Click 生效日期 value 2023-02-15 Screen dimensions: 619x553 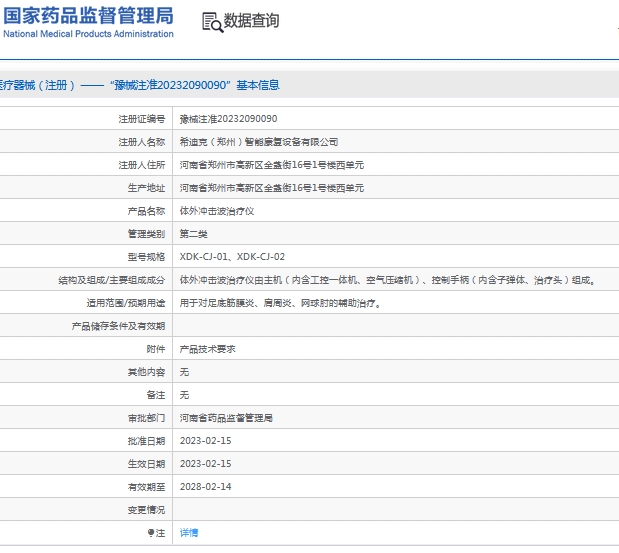[x=205, y=464]
